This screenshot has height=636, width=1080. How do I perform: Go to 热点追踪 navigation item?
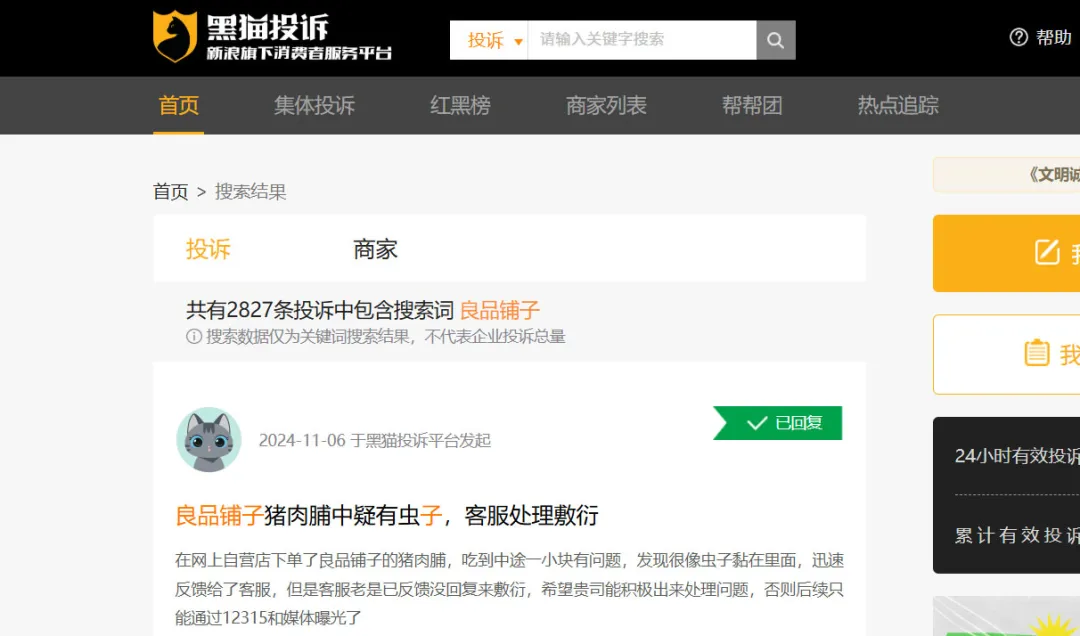point(898,105)
